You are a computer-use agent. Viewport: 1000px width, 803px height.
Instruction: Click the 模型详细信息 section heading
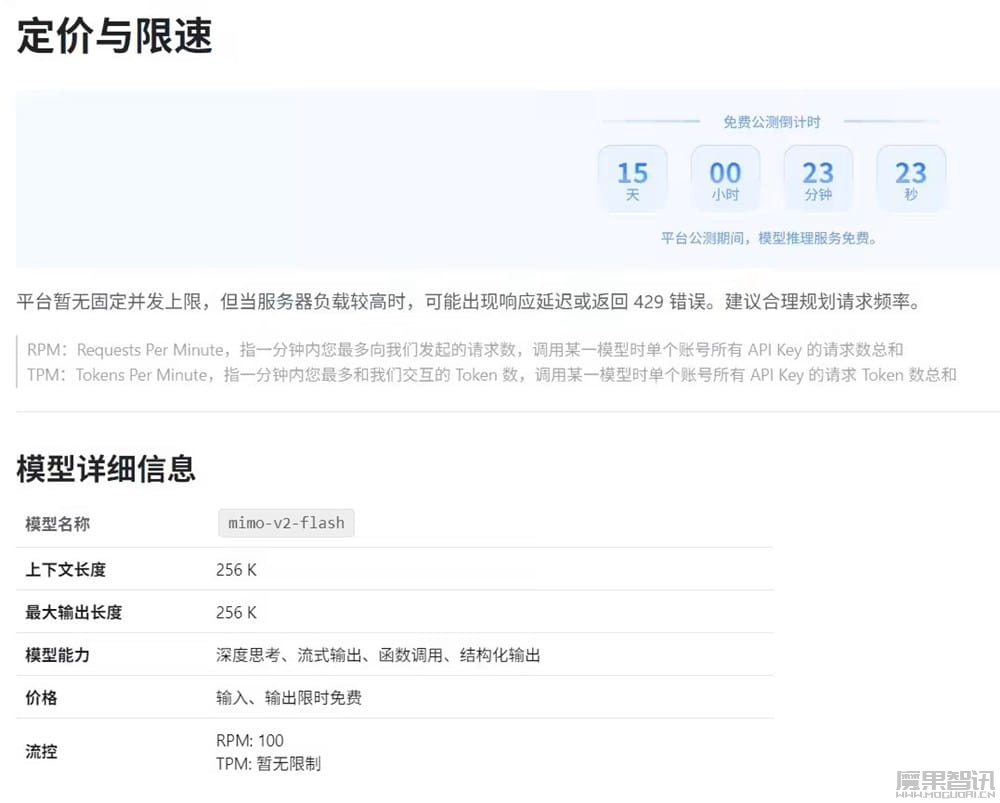106,467
